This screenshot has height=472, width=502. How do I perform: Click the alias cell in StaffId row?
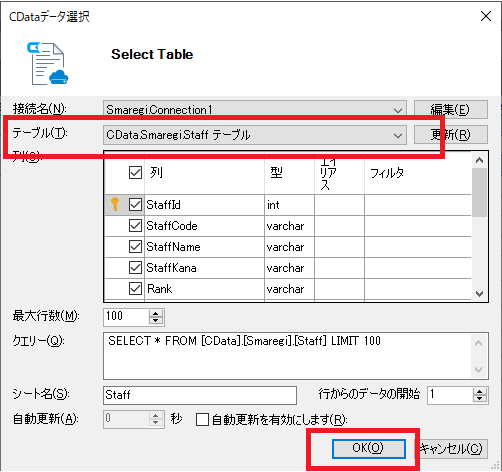coord(339,205)
